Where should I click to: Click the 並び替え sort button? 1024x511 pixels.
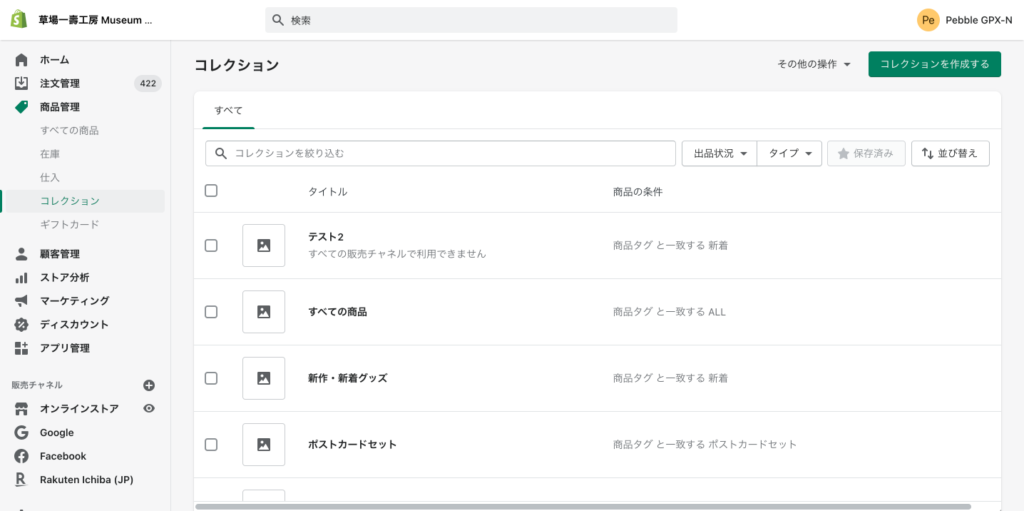coord(950,153)
